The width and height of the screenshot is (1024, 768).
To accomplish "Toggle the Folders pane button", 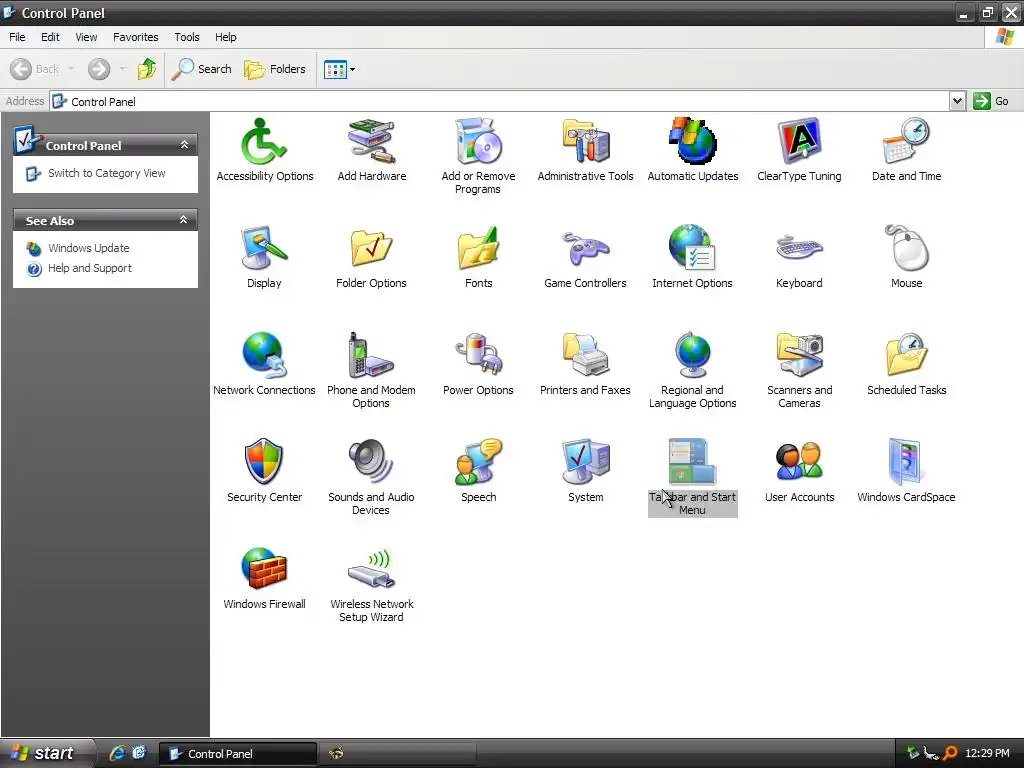I will (275, 69).
